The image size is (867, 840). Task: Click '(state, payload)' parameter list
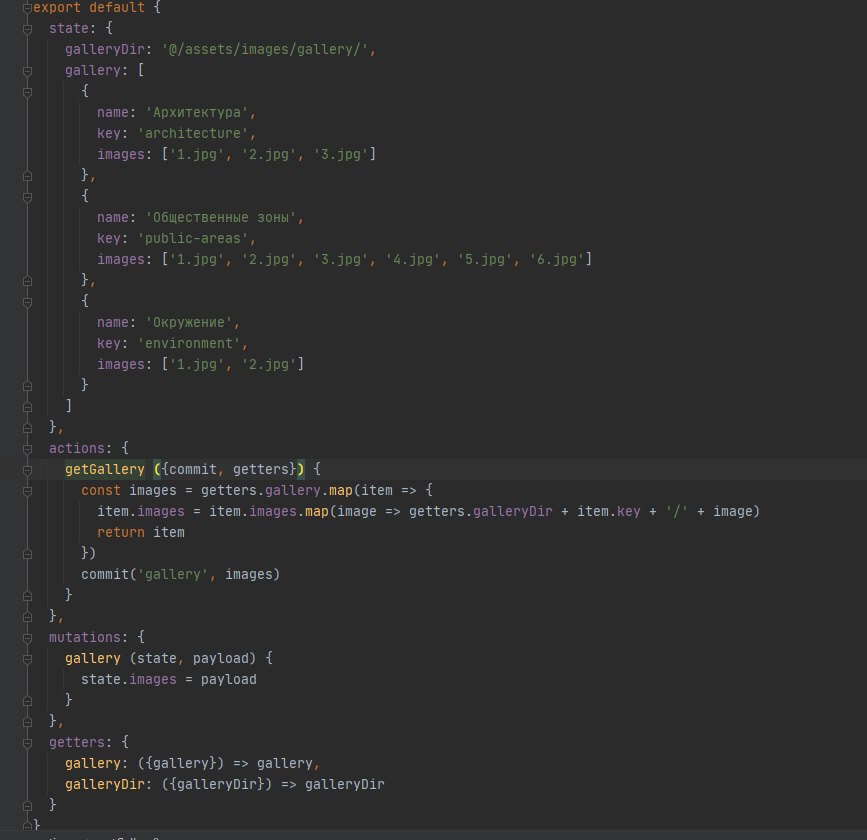tap(192, 658)
